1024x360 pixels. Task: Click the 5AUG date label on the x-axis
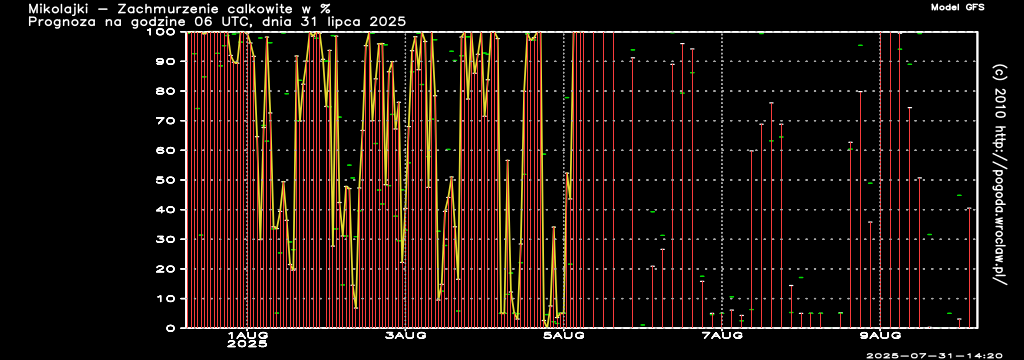coord(564,336)
